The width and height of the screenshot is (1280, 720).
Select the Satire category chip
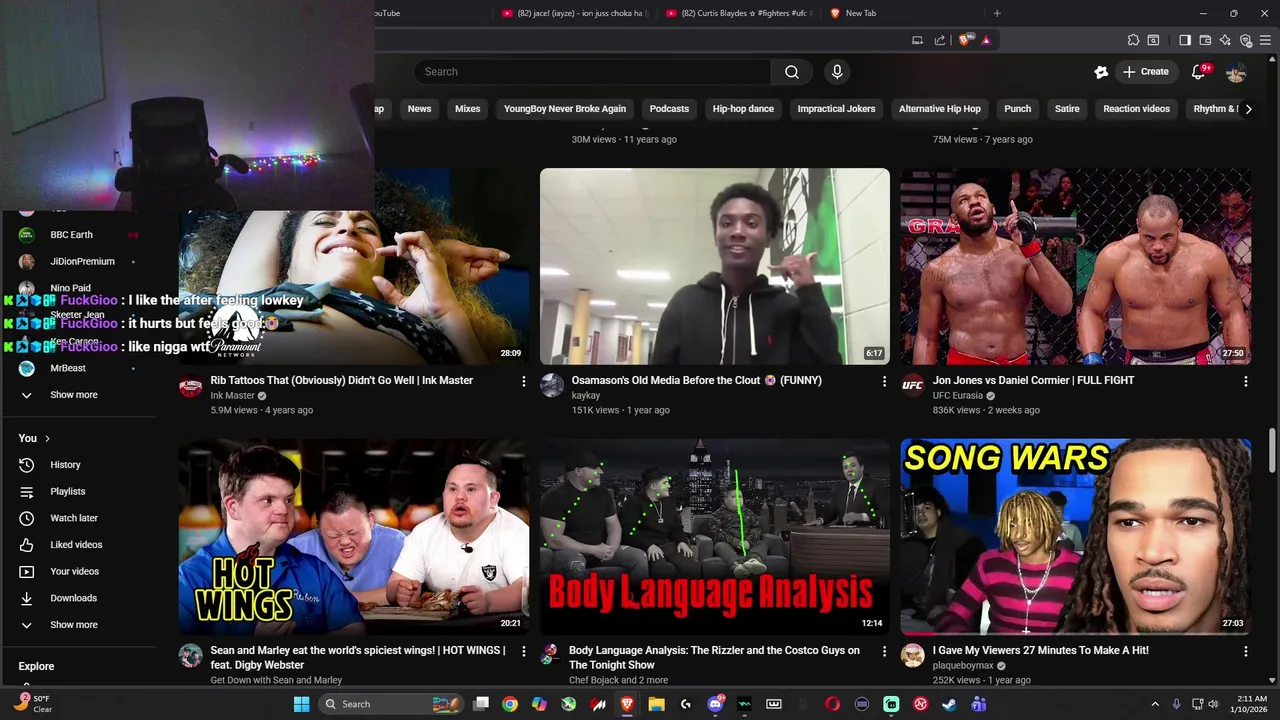coord(1067,109)
